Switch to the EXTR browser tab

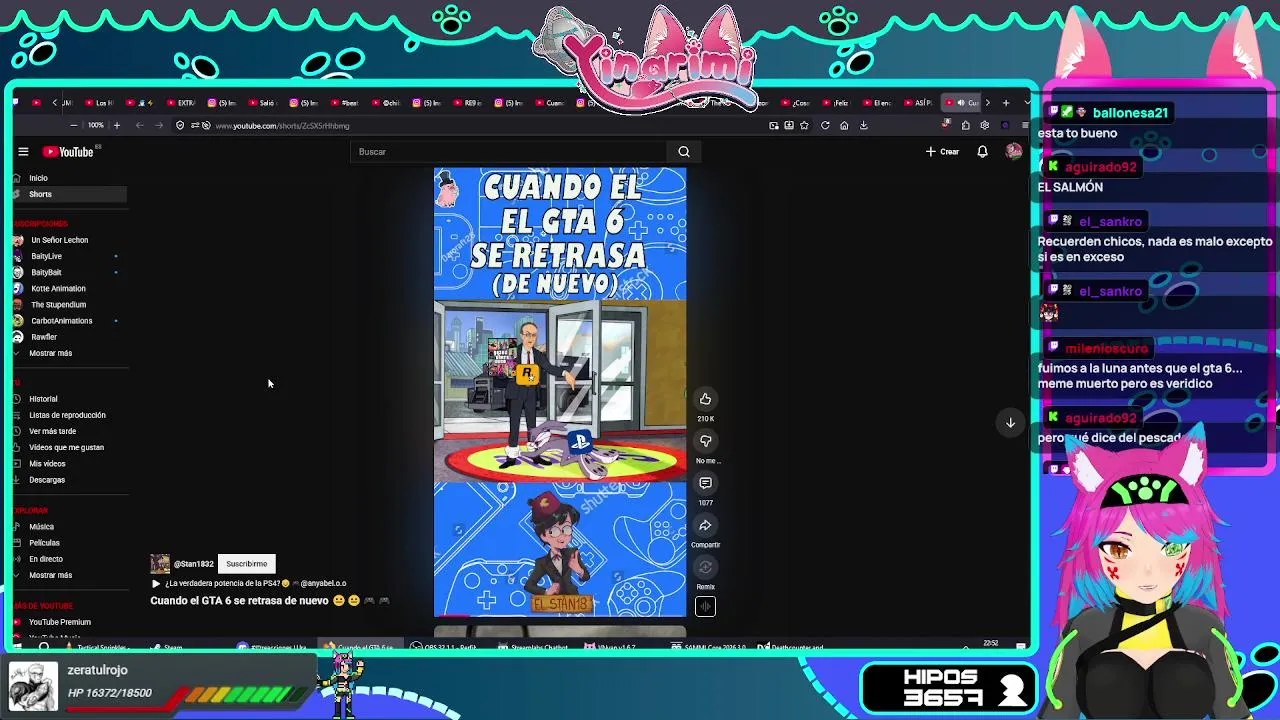(x=182, y=103)
